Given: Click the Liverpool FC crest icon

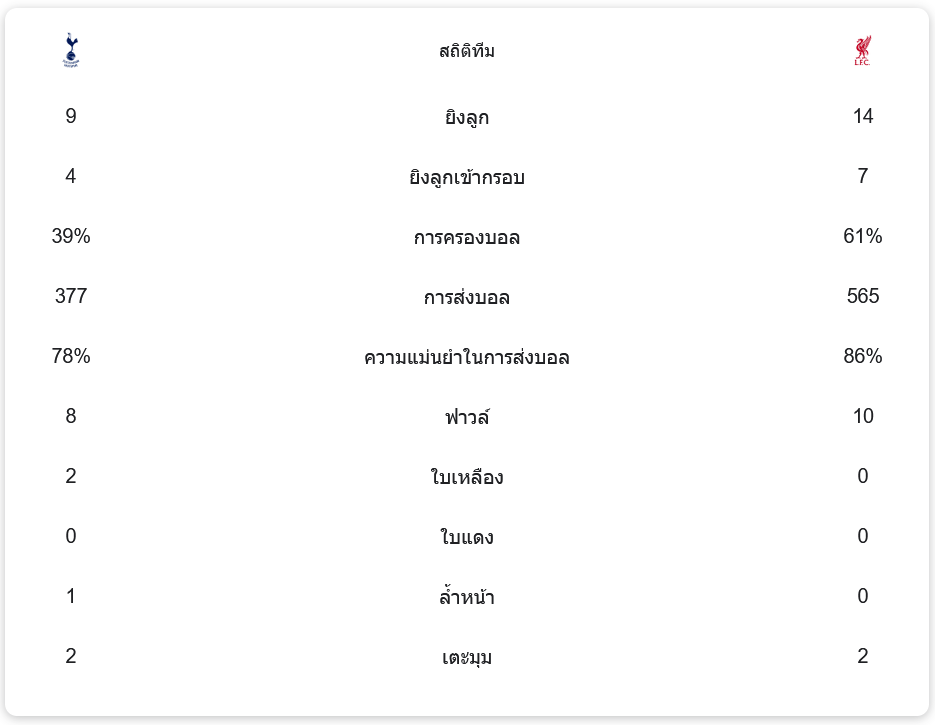Looking at the screenshot, I should pyautogui.click(x=862, y=51).
